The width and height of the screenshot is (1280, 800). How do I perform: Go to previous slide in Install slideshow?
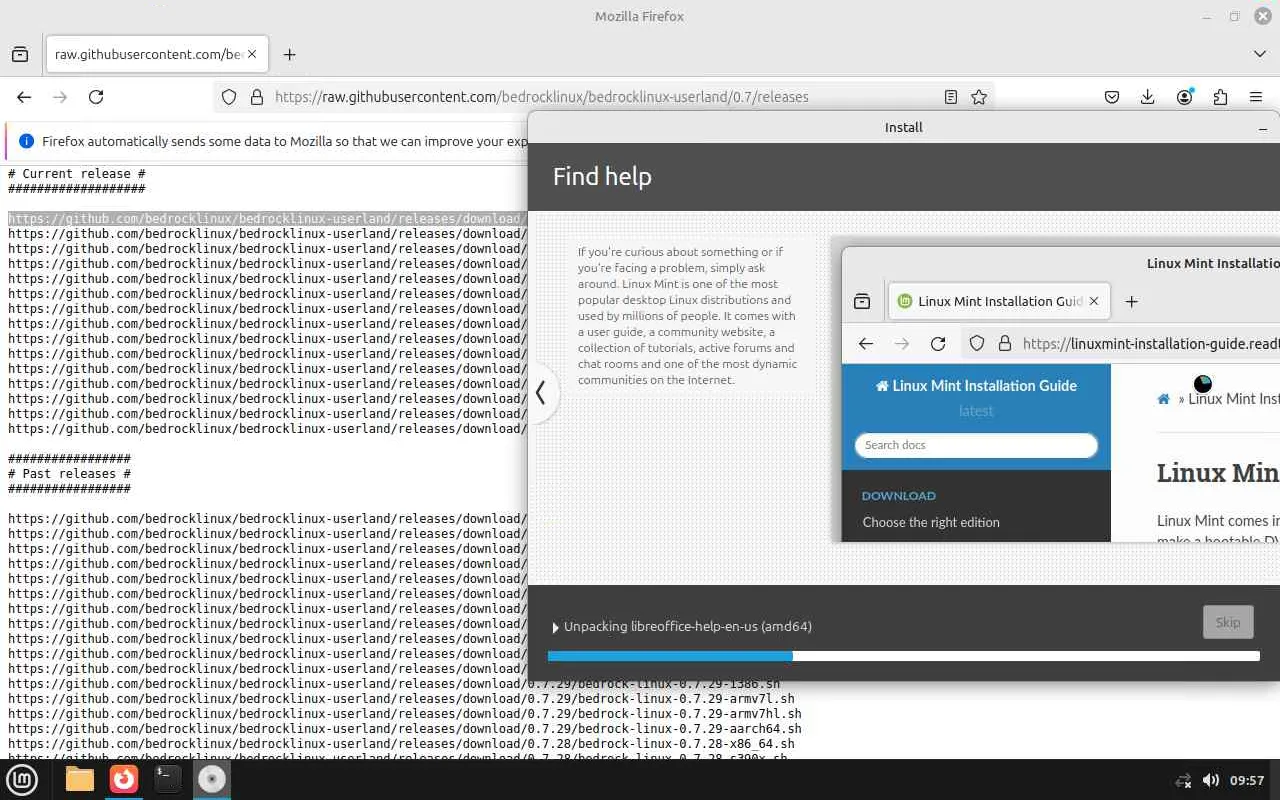tap(540, 393)
